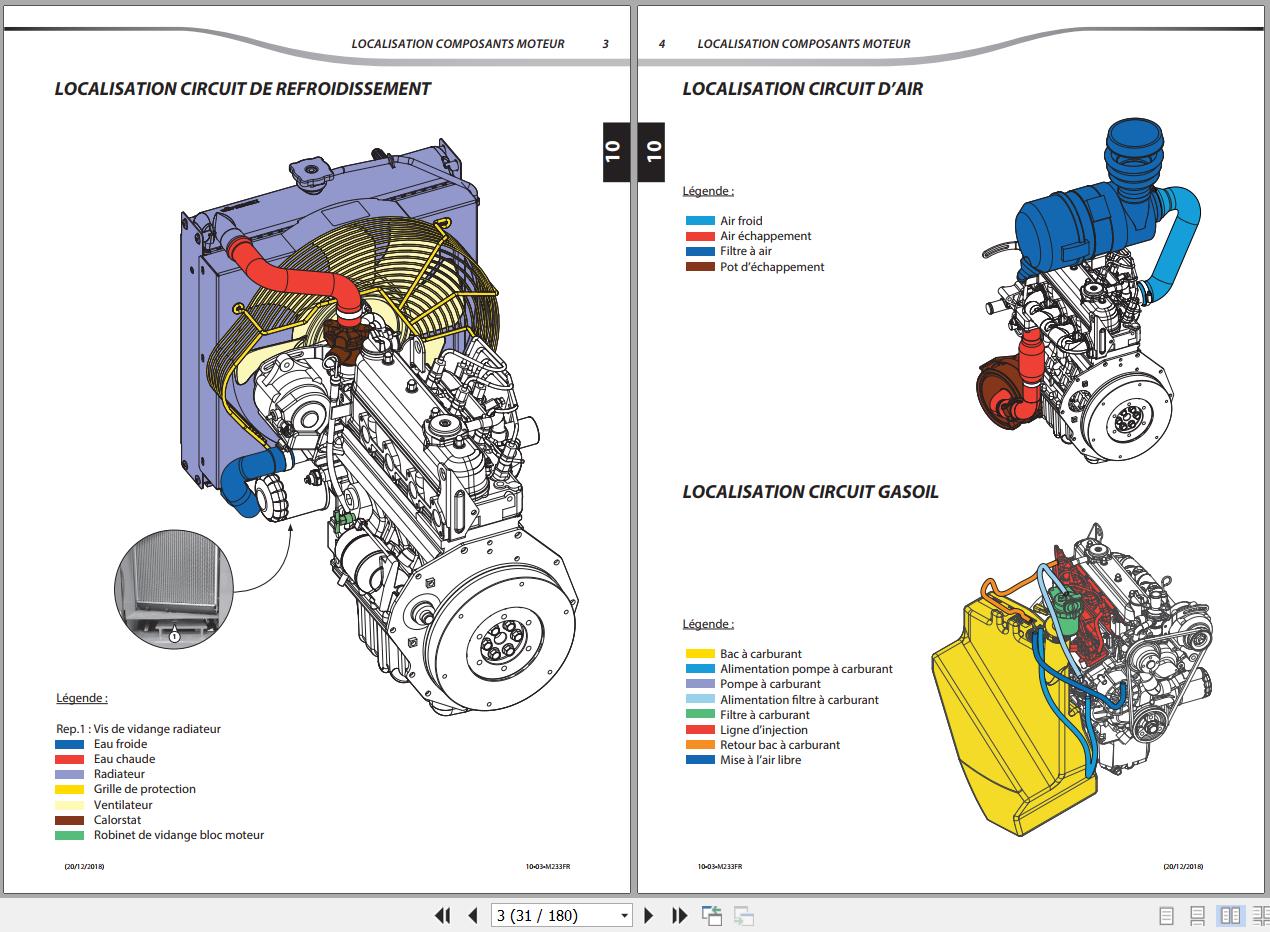Switch to single page layout

pos(1166,915)
